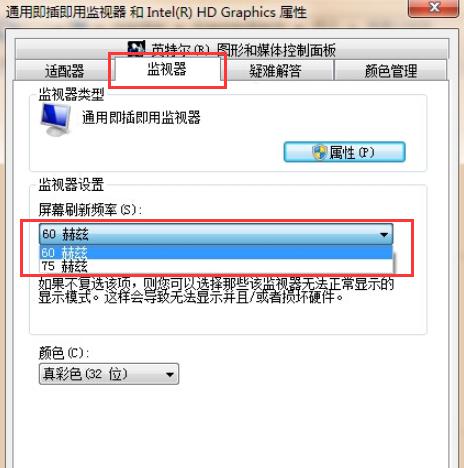Click the blue monitor icon under 监视器类型
The width and height of the screenshot is (464, 468).
tap(56, 120)
